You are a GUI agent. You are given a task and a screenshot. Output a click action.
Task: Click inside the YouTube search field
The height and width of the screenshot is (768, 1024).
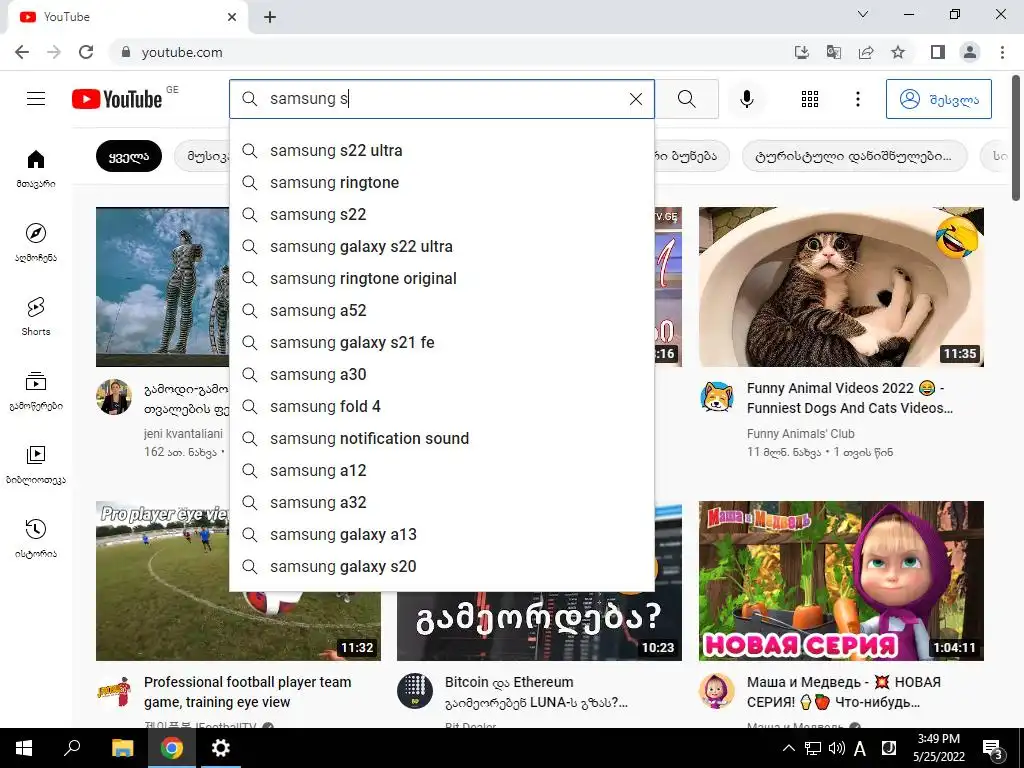point(444,99)
